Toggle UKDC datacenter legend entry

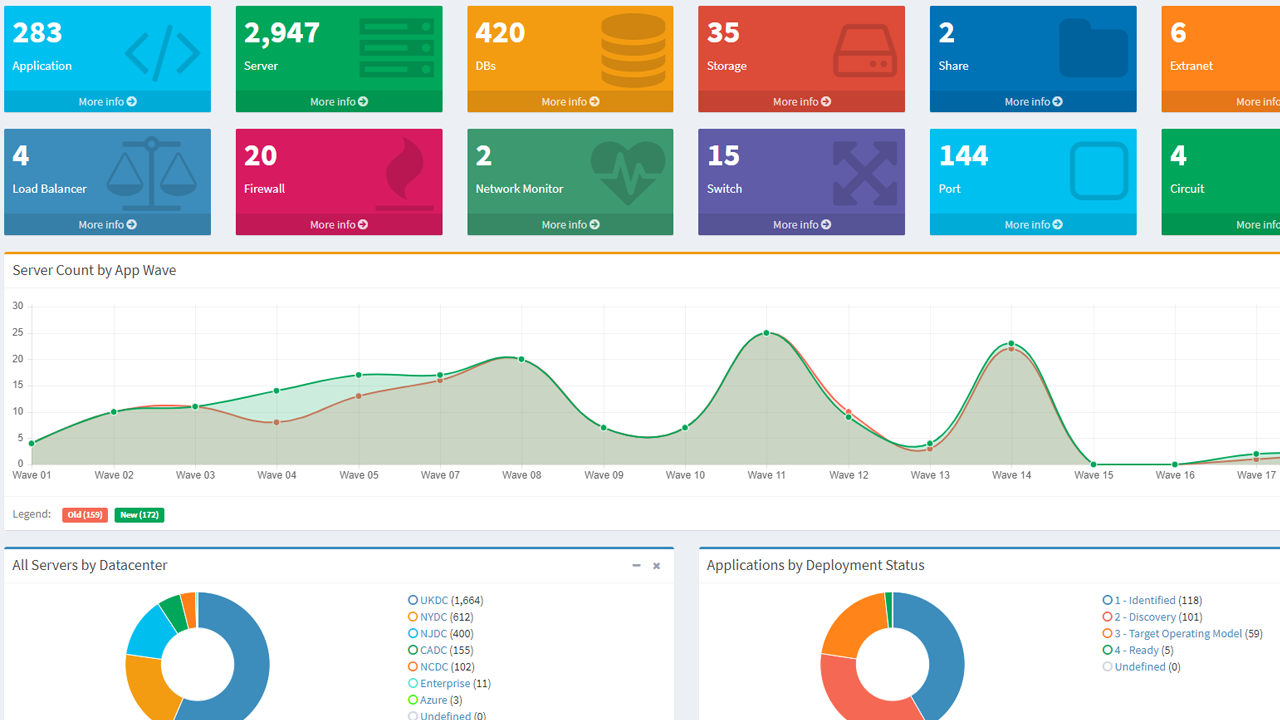click(x=445, y=601)
